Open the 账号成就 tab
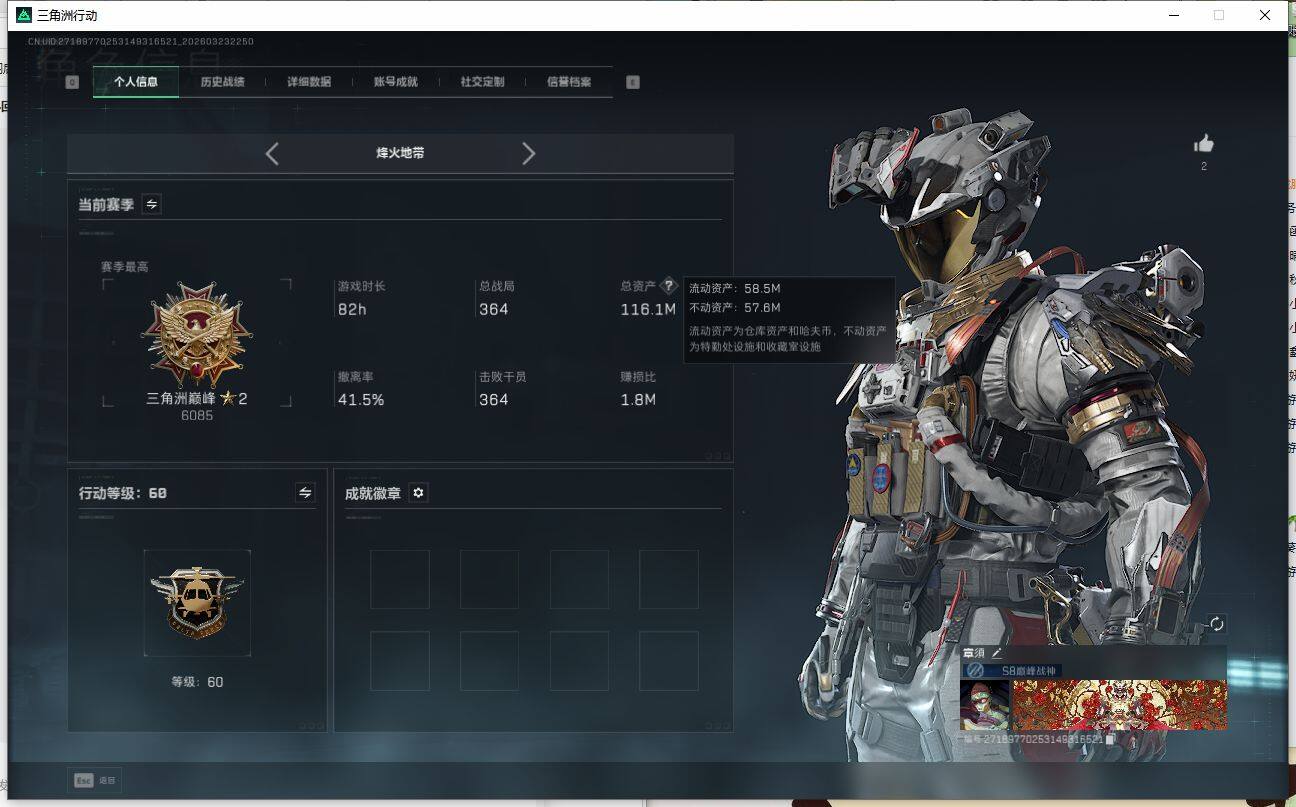Image resolution: width=1296 pixels, height=807 pixels. (396, 82)
